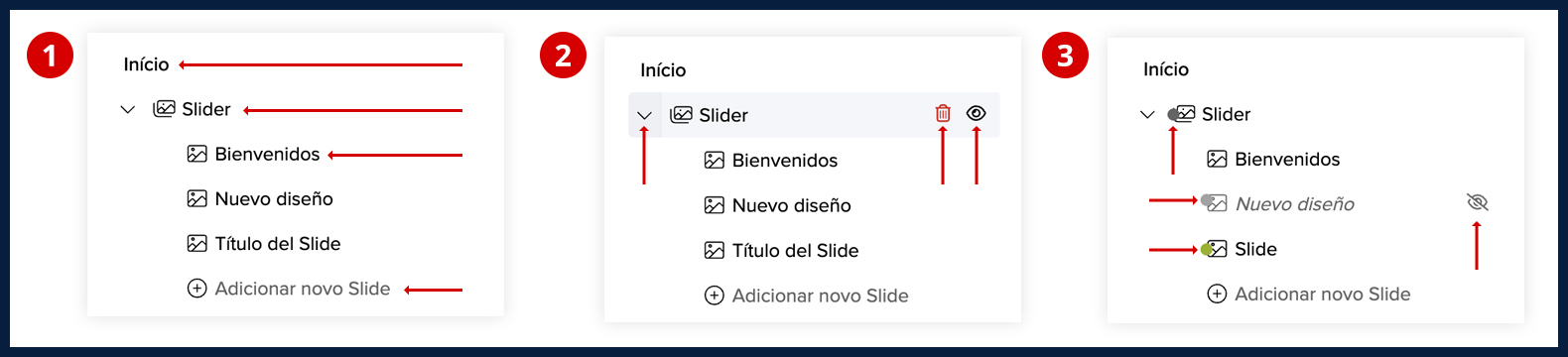Viewport: 1568px width, 357px height.
Task: Select the Bienvenidos slide in panel 2
Action: (x=784, y=161)
